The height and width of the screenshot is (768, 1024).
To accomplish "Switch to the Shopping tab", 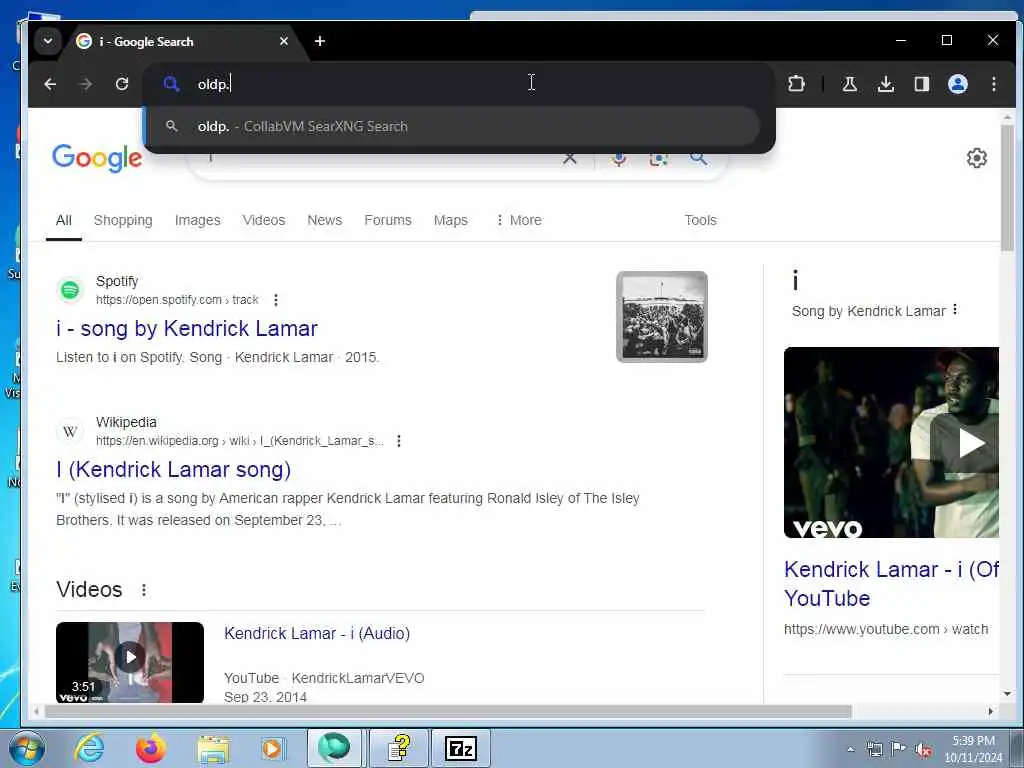I will (123, 220).
